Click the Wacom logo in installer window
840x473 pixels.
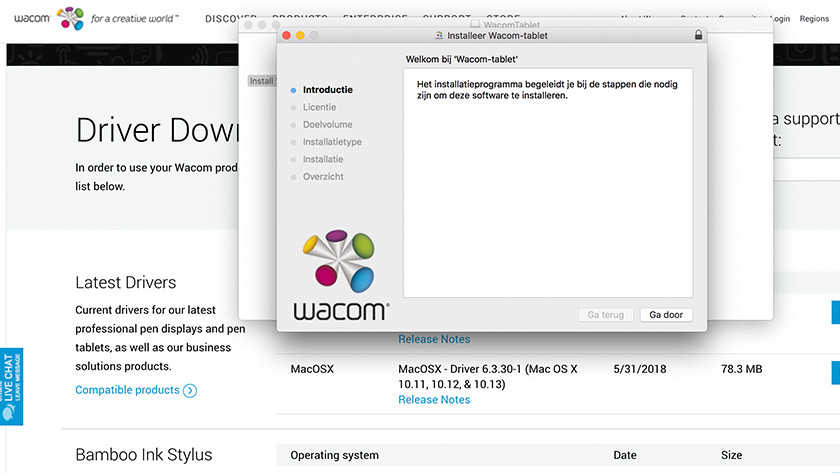pyautogui.click(x=341, y=275)
